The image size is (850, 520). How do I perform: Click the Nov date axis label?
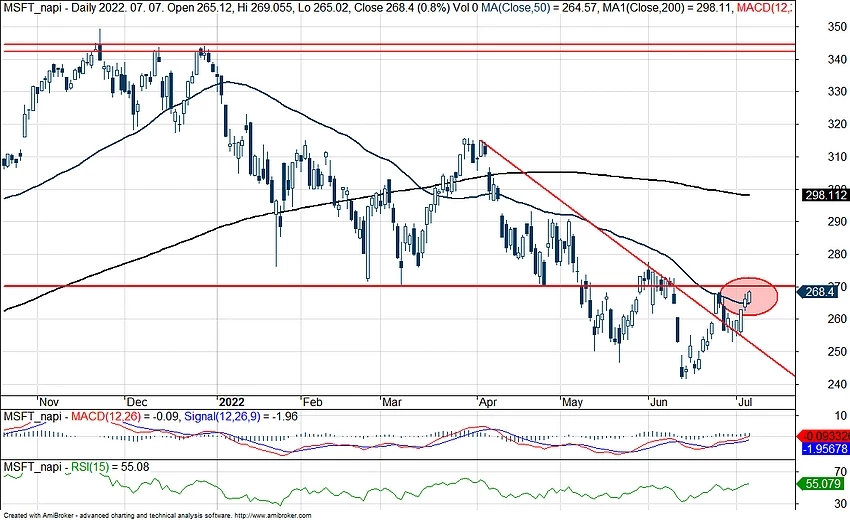point(49,402)
